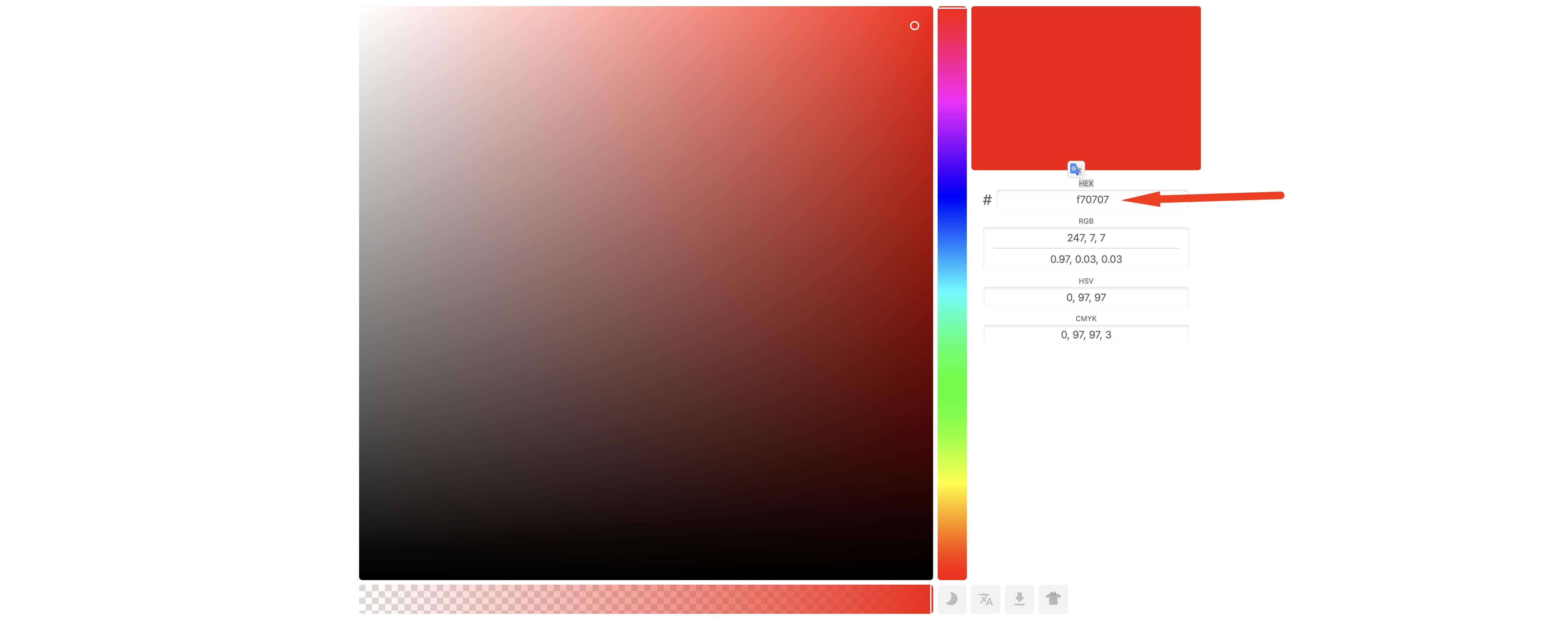Viewport: 1568px width, 619px height.
Task: Click the transparent end of the alpha slider
Action: tap(363, 599)
